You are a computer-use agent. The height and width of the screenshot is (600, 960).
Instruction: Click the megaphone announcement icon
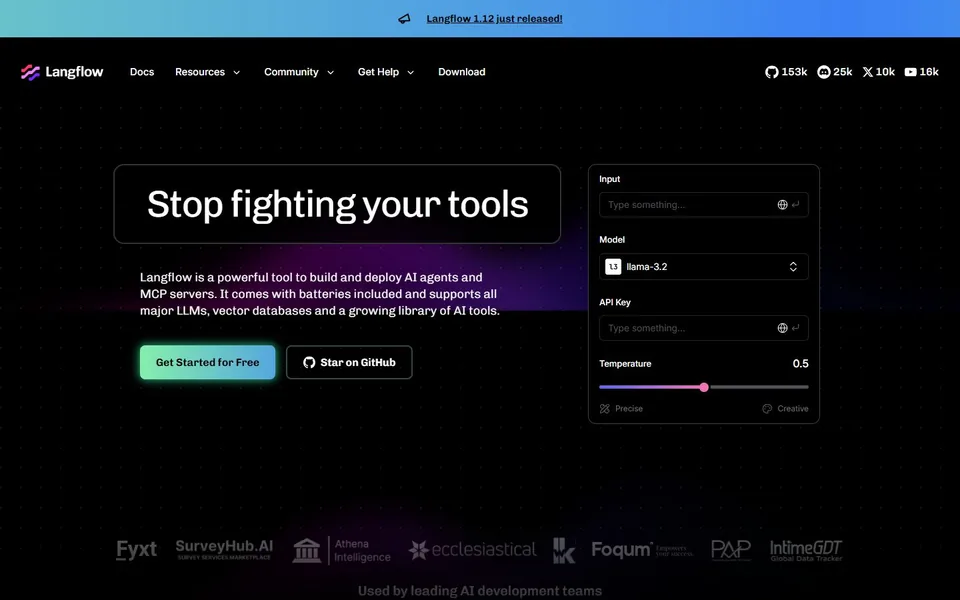[x=404, y=19]
